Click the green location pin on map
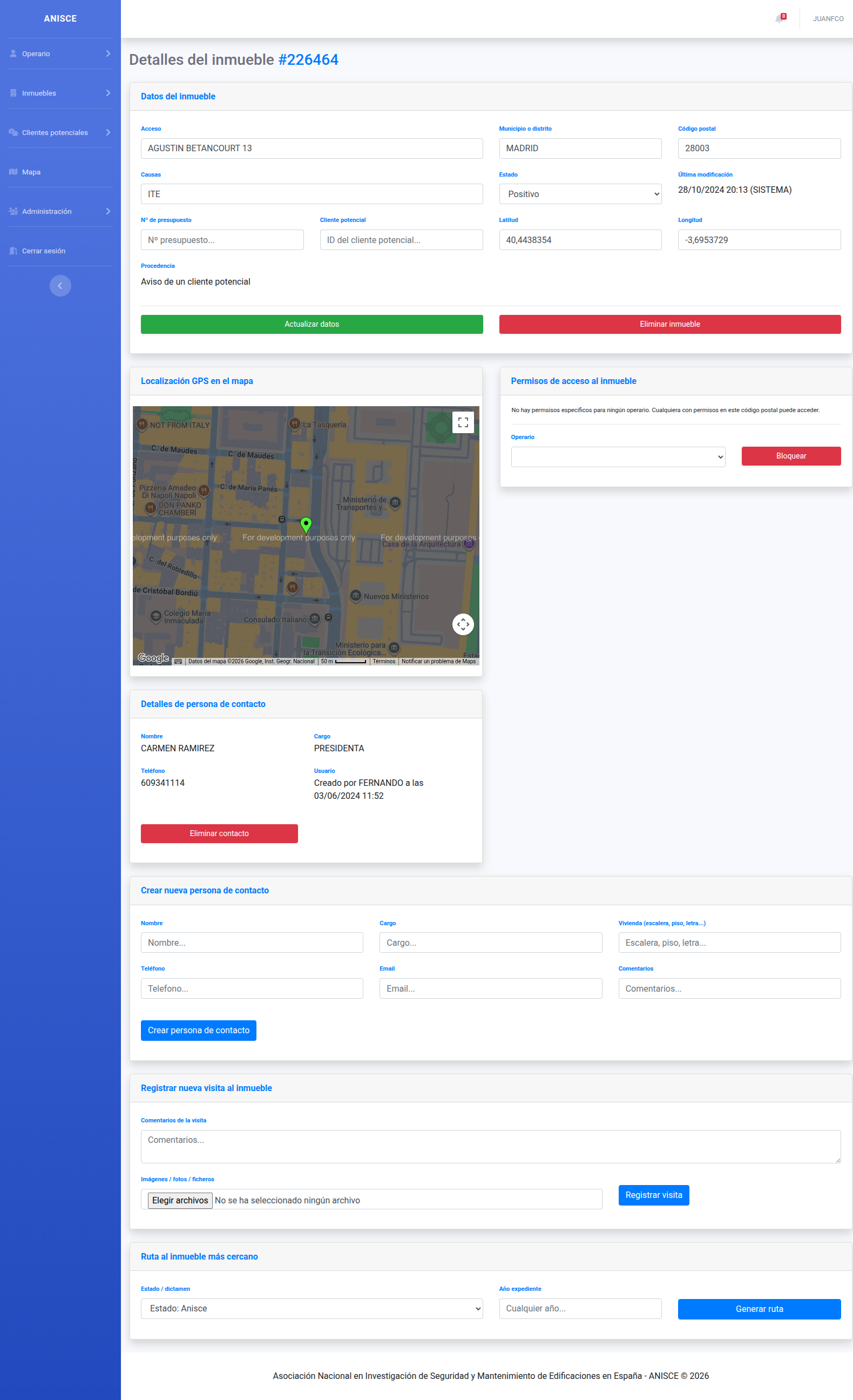 306,524
